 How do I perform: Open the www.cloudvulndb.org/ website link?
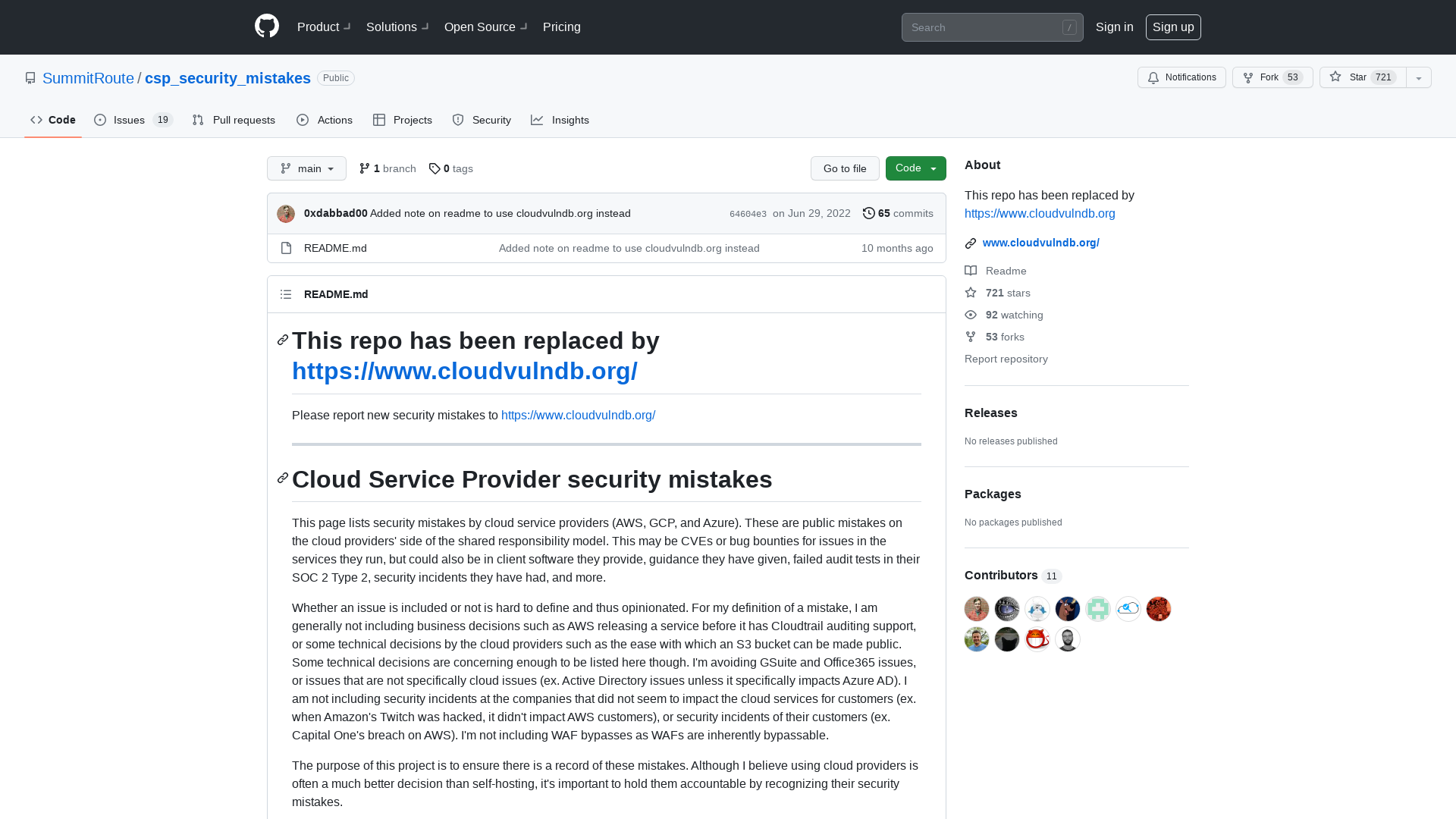(x=1040, y=243)
